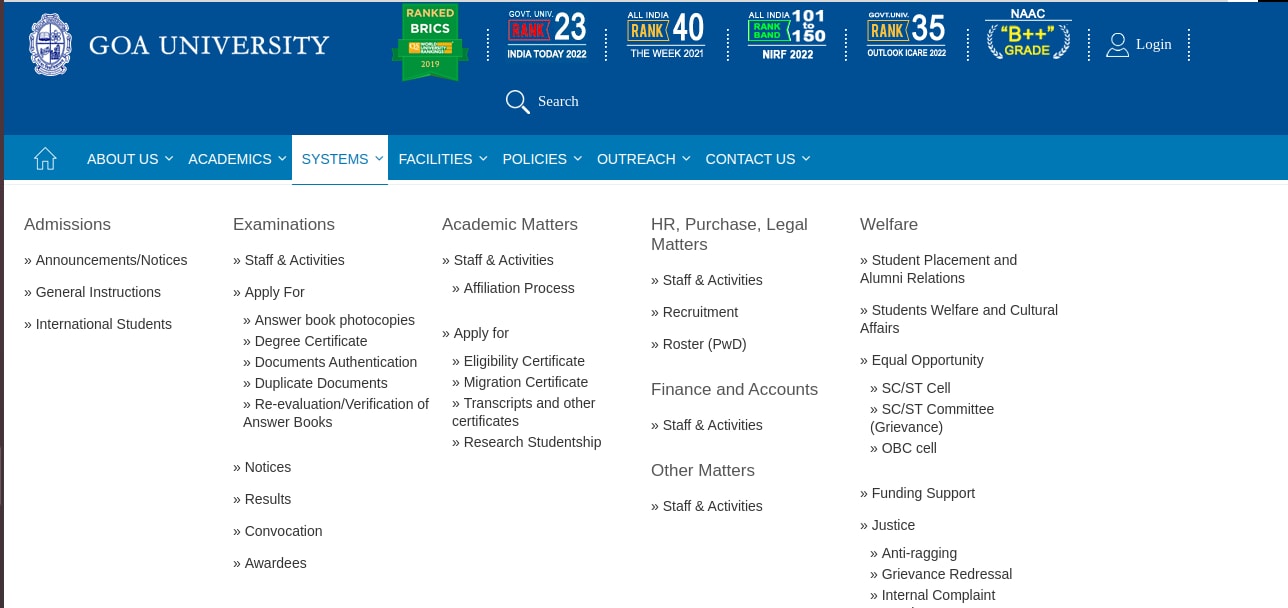The image size is (1288, 608).
Task: Click the home icon in navigation bar
Action: coord(45,159)
